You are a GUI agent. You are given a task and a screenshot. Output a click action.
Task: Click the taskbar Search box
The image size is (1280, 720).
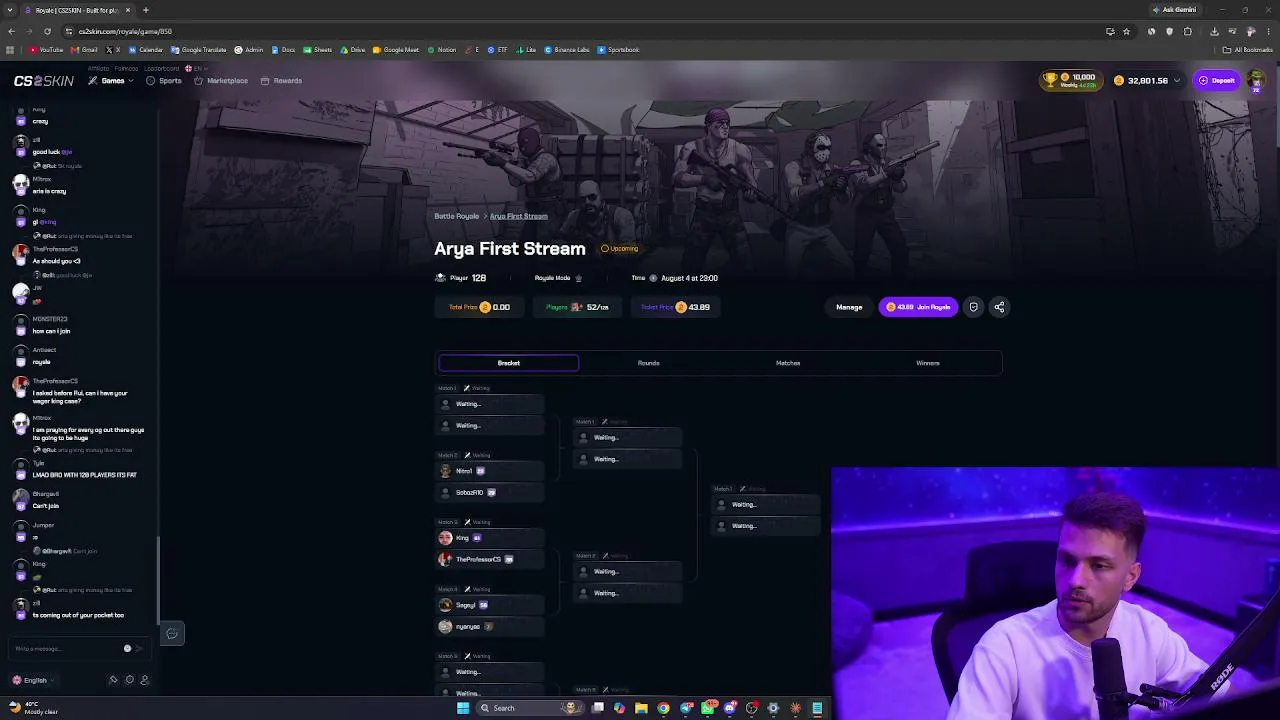(530, 708)
